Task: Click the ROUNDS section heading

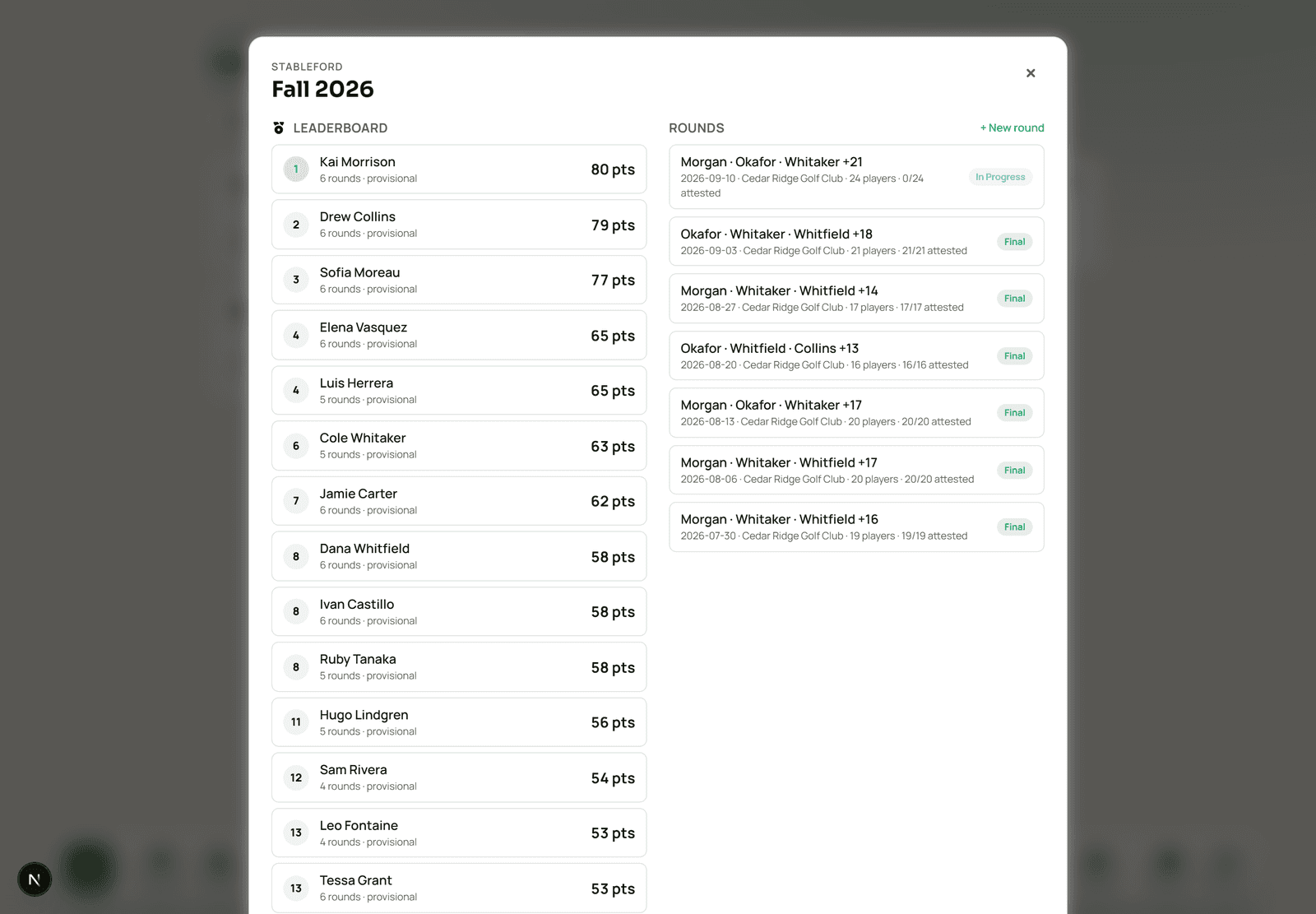Action: [697, 128]
